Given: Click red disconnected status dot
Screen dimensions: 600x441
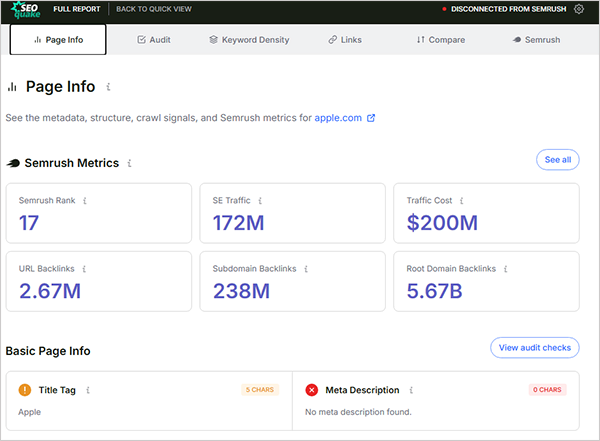Looking at the screenshot, I should click(444, 9).
